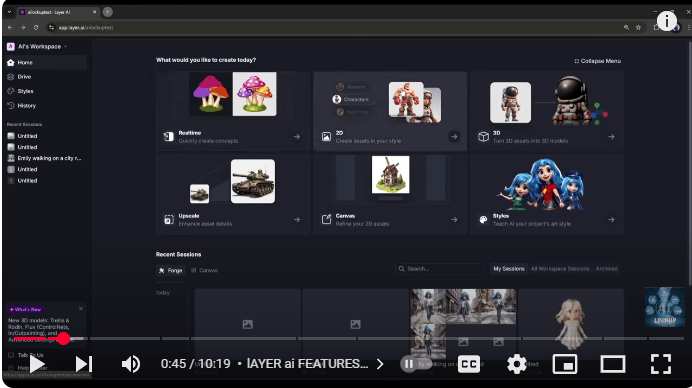
Task: Switch to theater mode view
Action: (613, 364)
